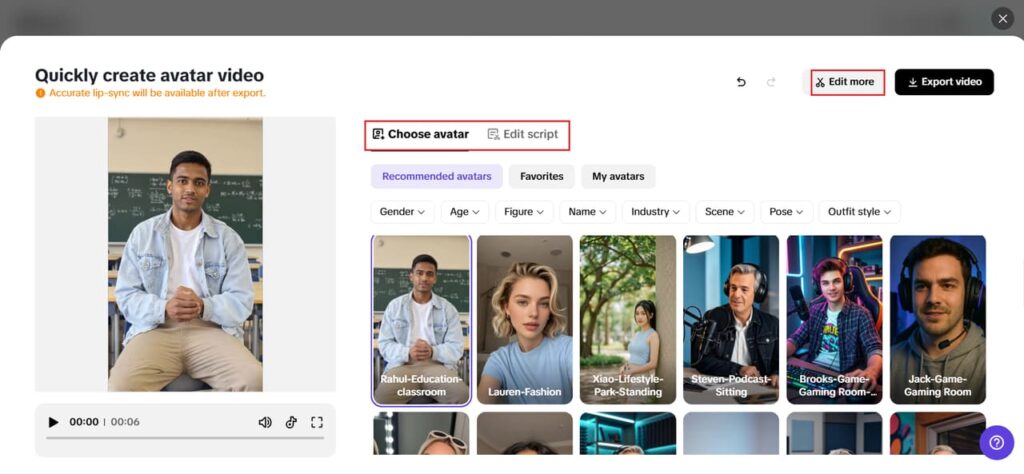Export the video
This screenshot has width=1024, height=474.
(x=944, y=82)
